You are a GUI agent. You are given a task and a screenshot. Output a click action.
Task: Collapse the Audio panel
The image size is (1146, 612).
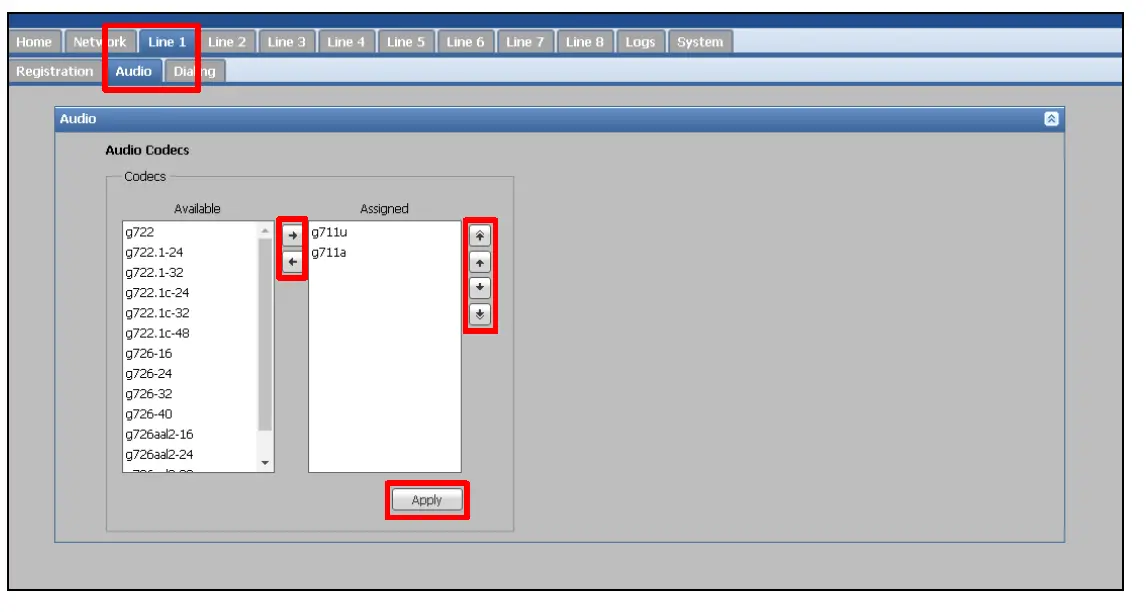click(1051, 118)
